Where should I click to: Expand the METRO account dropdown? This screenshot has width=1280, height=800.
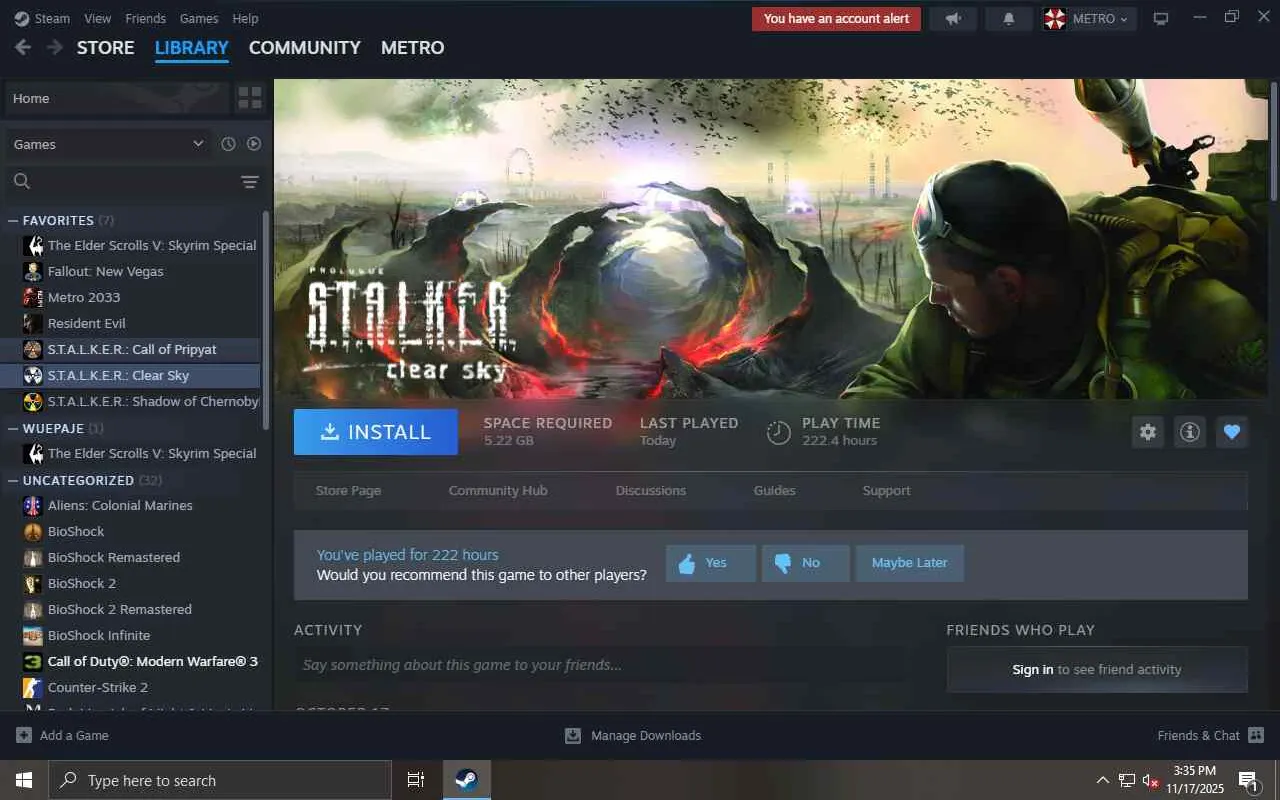tap(1088, 19)
